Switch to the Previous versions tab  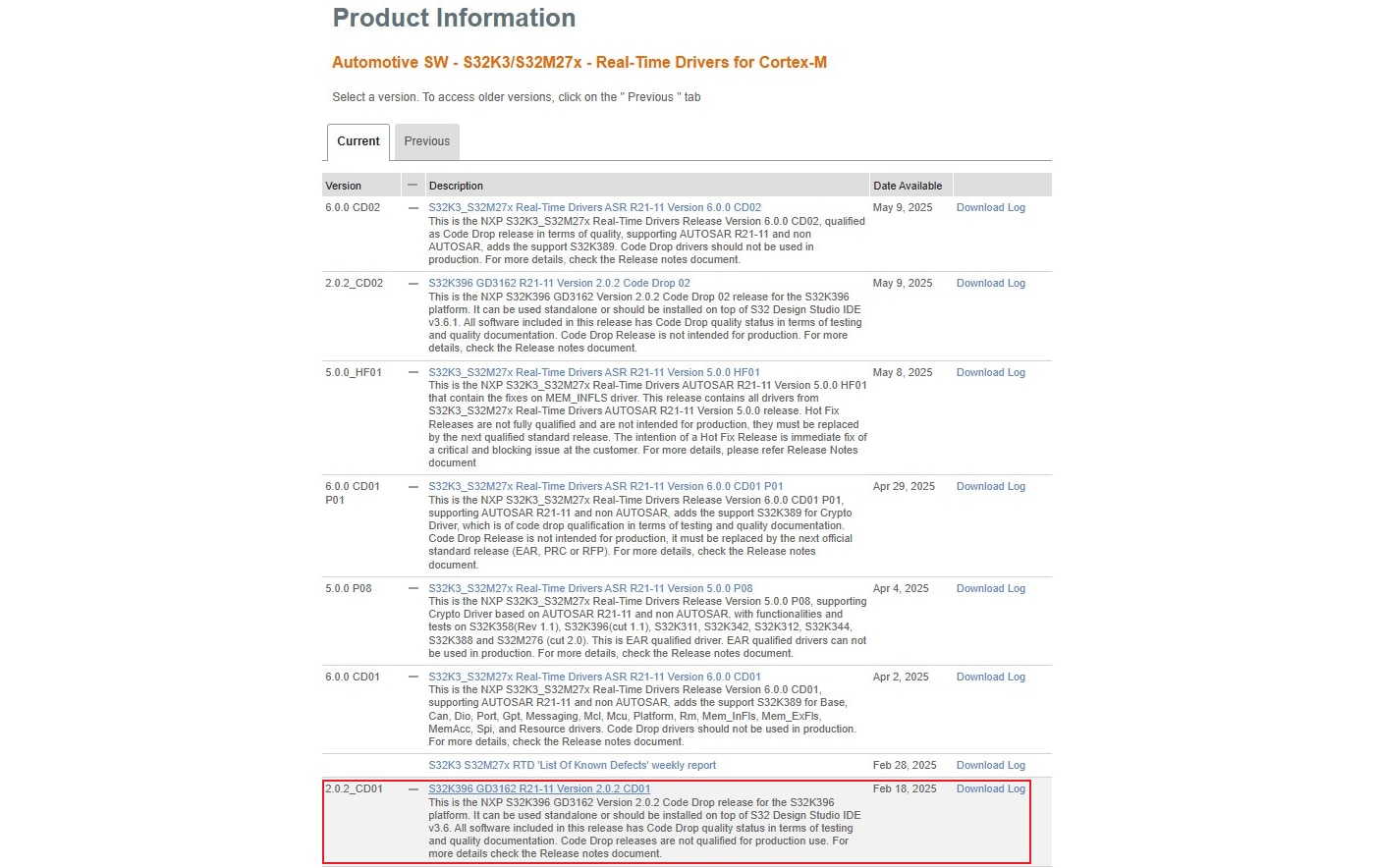(x=426, y=141)
